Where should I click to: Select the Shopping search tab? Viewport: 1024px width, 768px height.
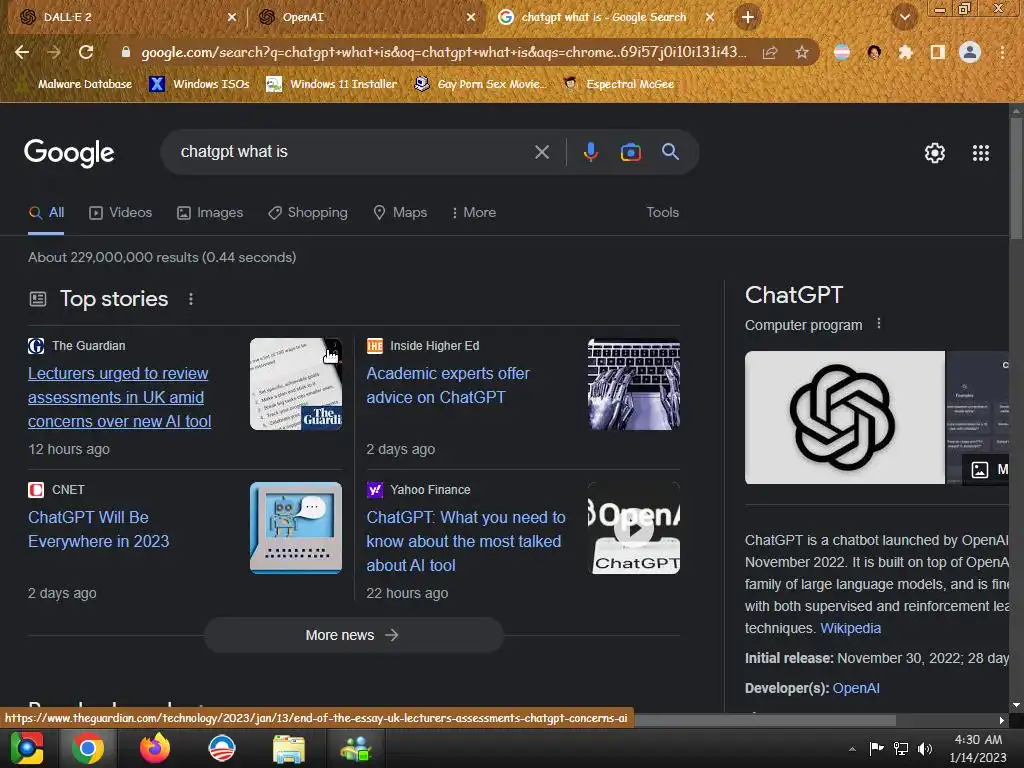(x=308, y=212)
